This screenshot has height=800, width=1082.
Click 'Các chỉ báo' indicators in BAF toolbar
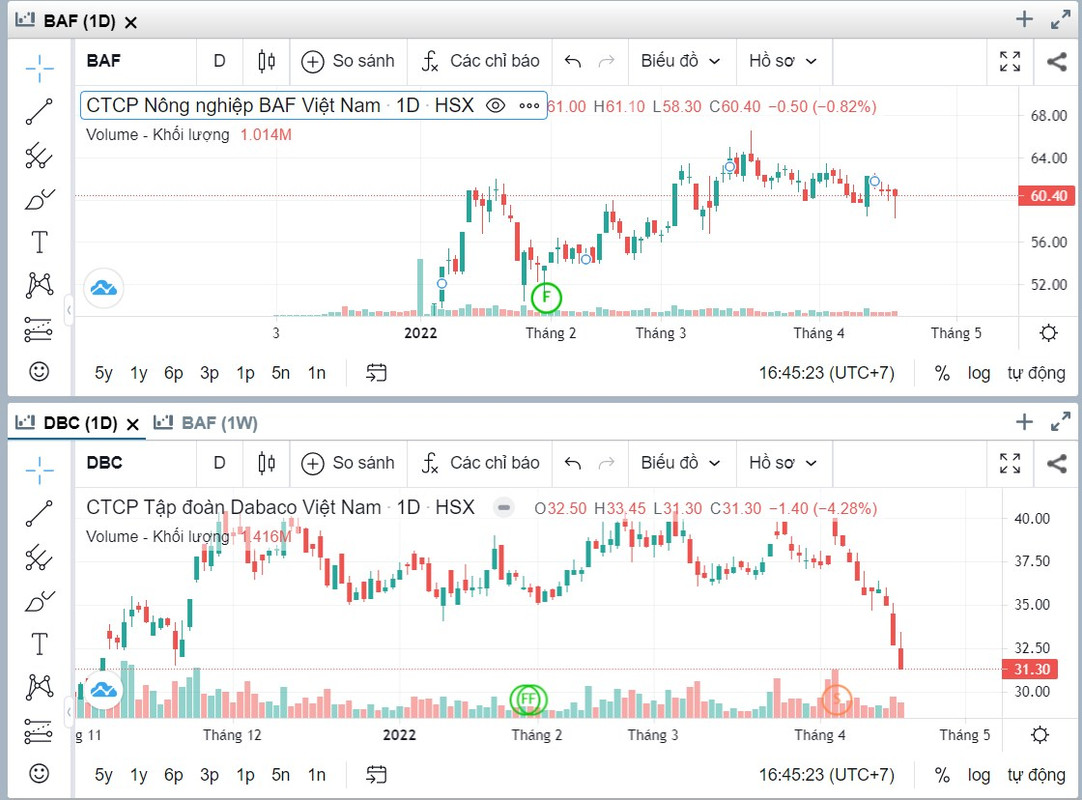480,61
